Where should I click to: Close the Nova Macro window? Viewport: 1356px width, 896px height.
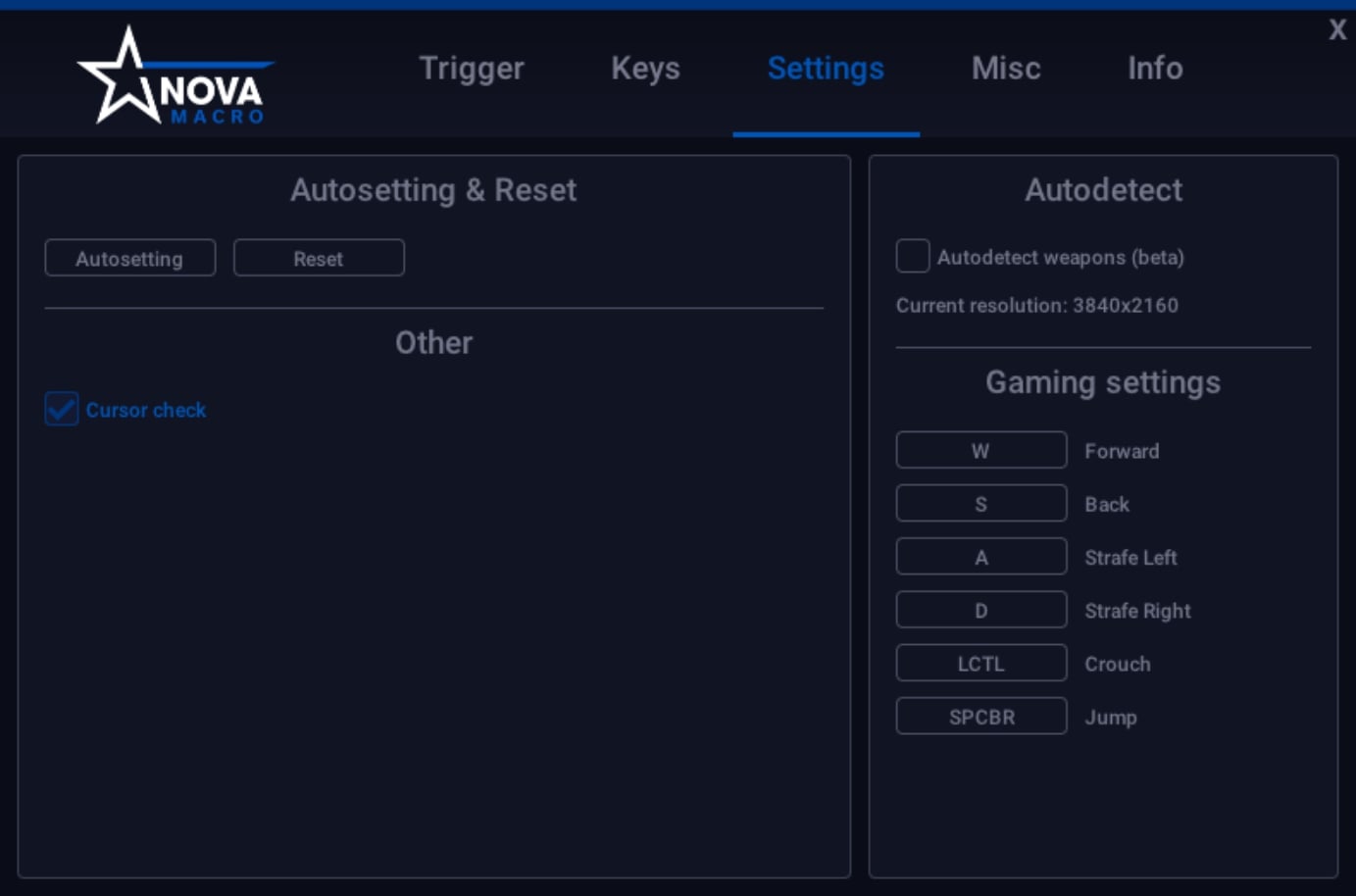pos(1337,29)
